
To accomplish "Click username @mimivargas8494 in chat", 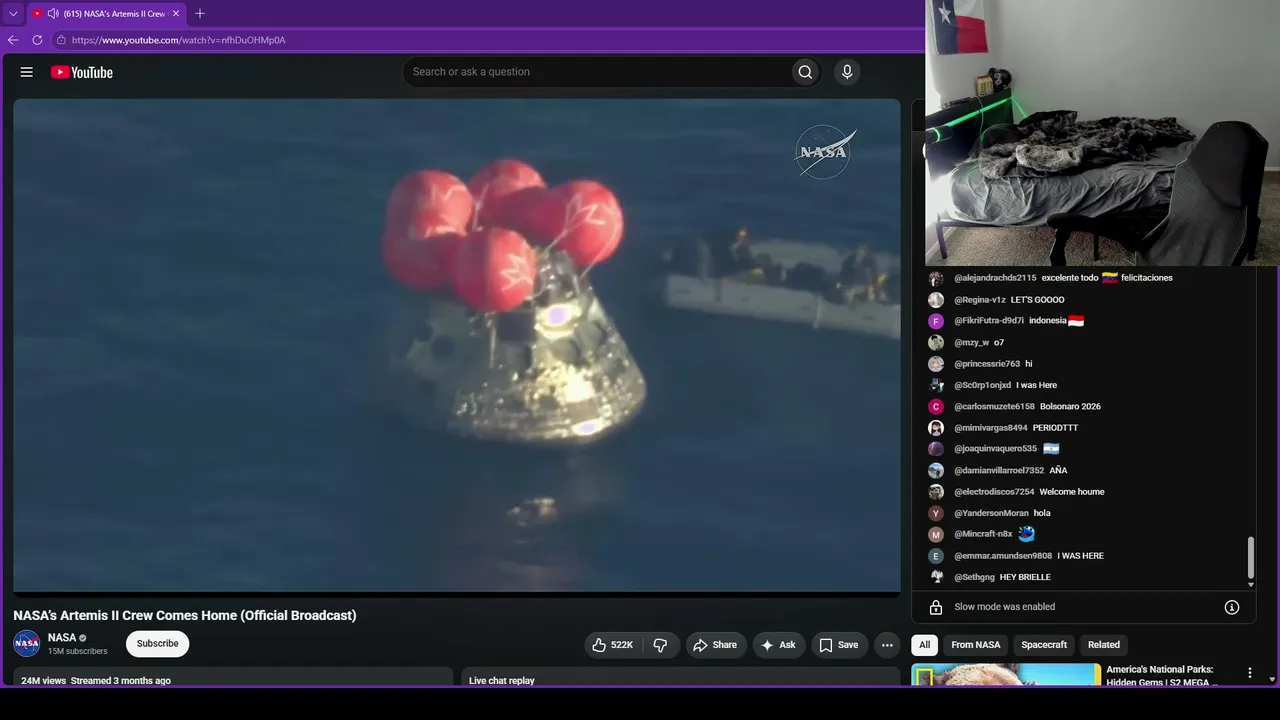I will coord(991,428).
